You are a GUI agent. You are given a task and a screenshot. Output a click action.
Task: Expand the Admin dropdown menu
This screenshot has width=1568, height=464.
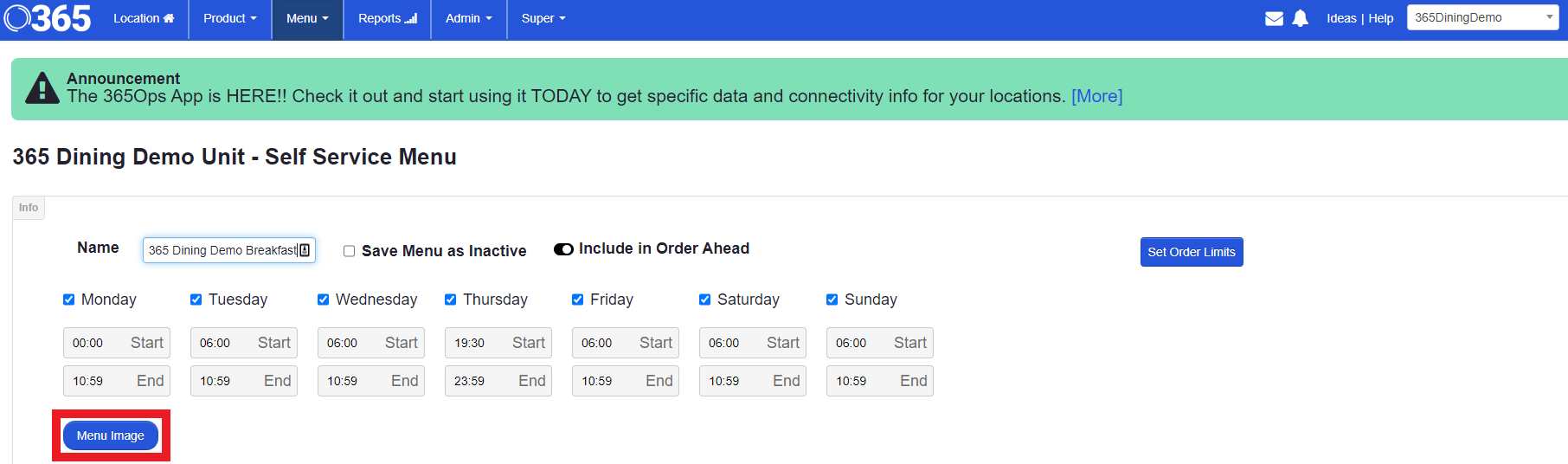coord(468,18)
